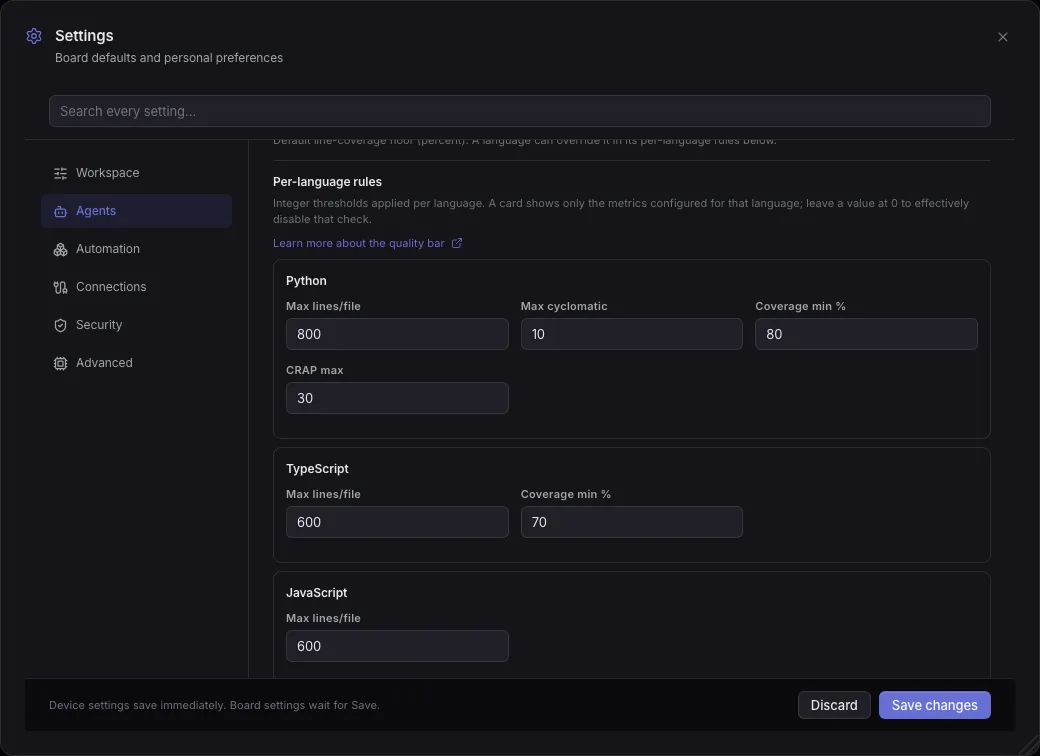Image resolution: width=1040 pixels, height=756 pixels.
Task: Click the dialog resize grip at corner
Action: click(x=1030, y=746)
